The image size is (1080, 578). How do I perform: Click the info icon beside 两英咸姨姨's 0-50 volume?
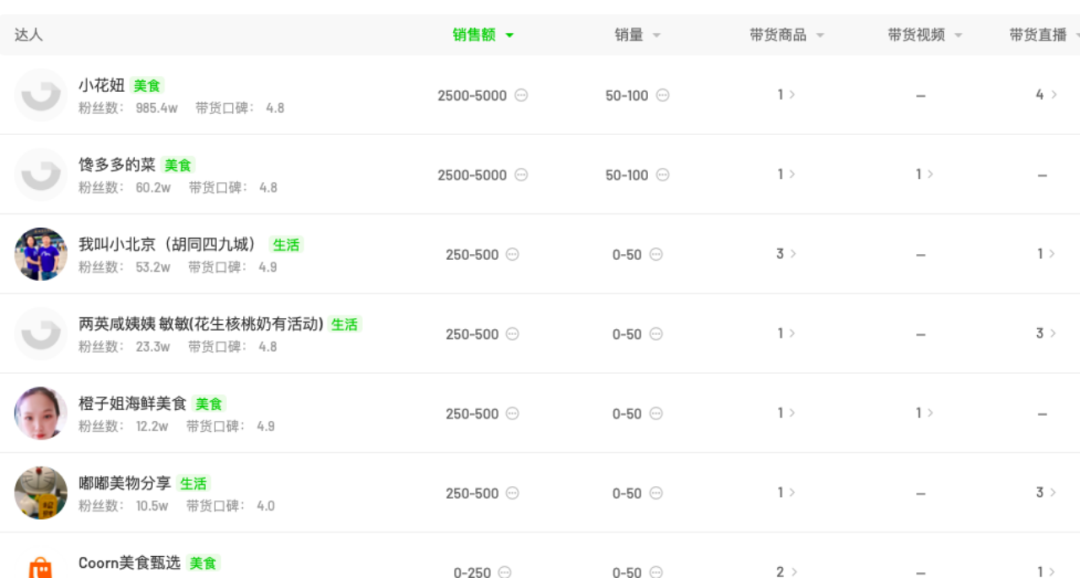point(655,334)
